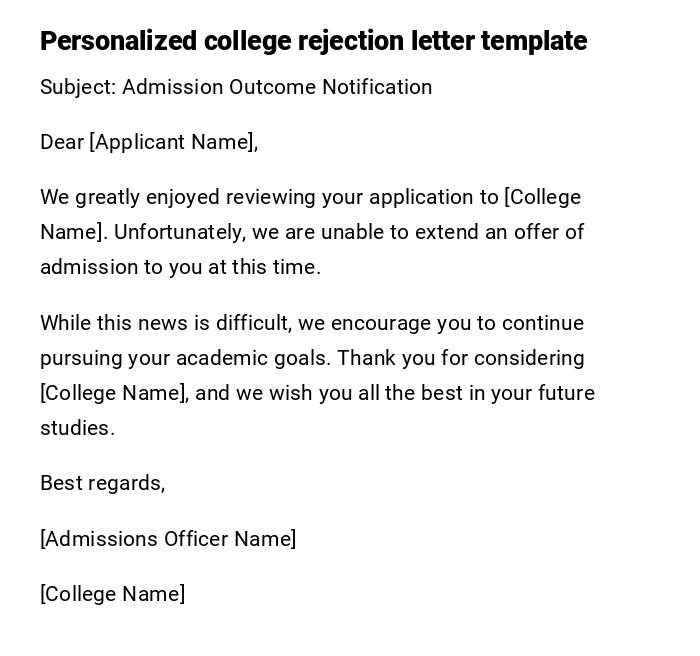Viewport: 700px width, 656px height.
Task: Click "[College Name]" placeholder in second paragraph
Action: [x=113, y=393]
